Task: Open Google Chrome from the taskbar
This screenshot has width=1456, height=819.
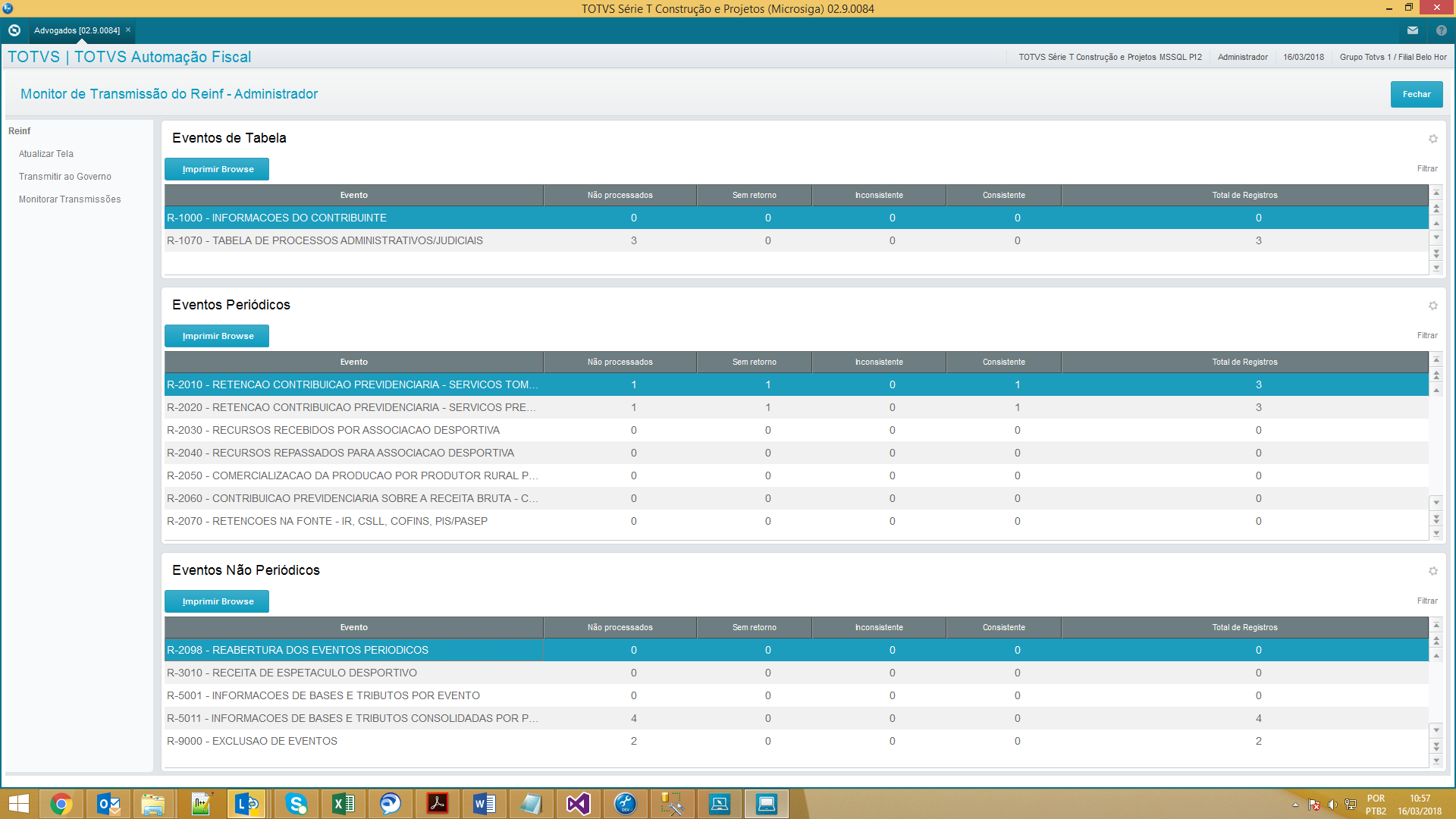Action: click(x=61, y=804)
